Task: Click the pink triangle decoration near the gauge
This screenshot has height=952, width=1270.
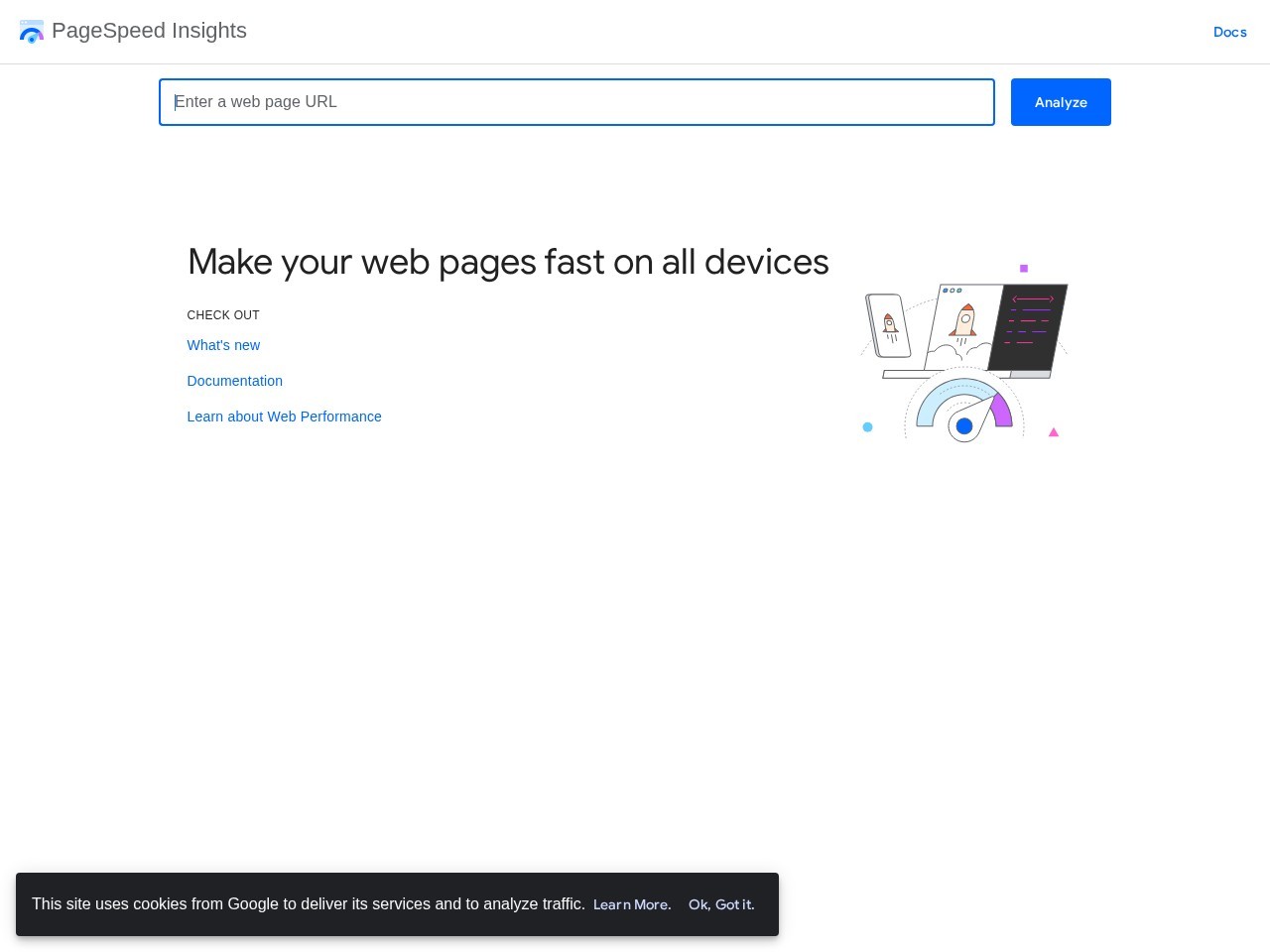Action: pyautogui.click(x=1054, y=431)
